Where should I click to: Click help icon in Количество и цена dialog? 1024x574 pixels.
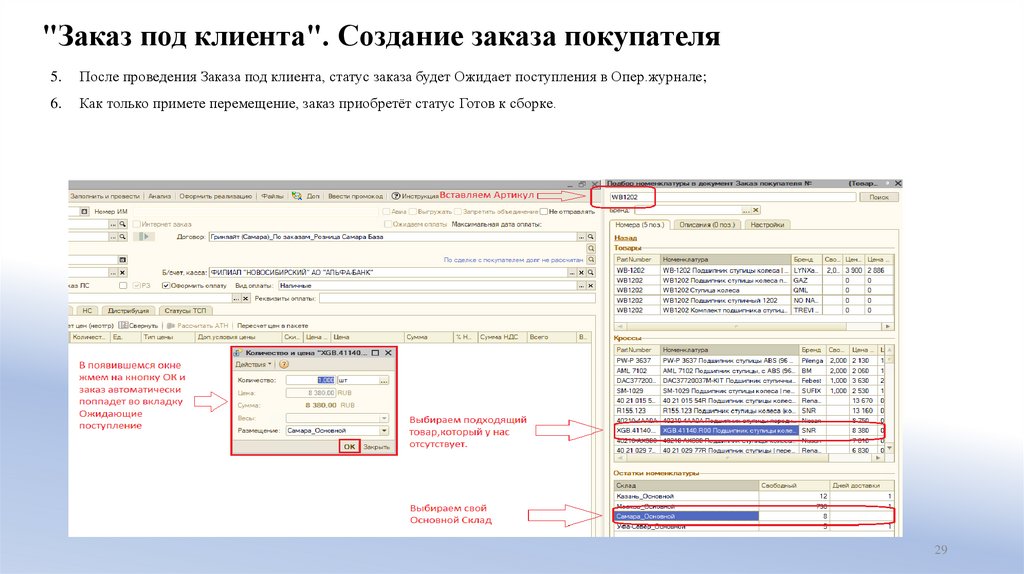[x=284, y=364]
